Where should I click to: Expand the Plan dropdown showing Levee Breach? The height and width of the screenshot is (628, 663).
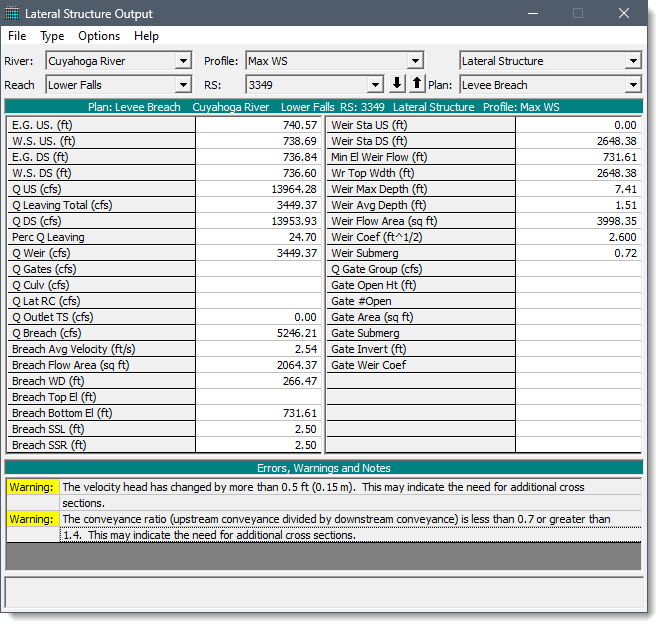tap(632, 85)
